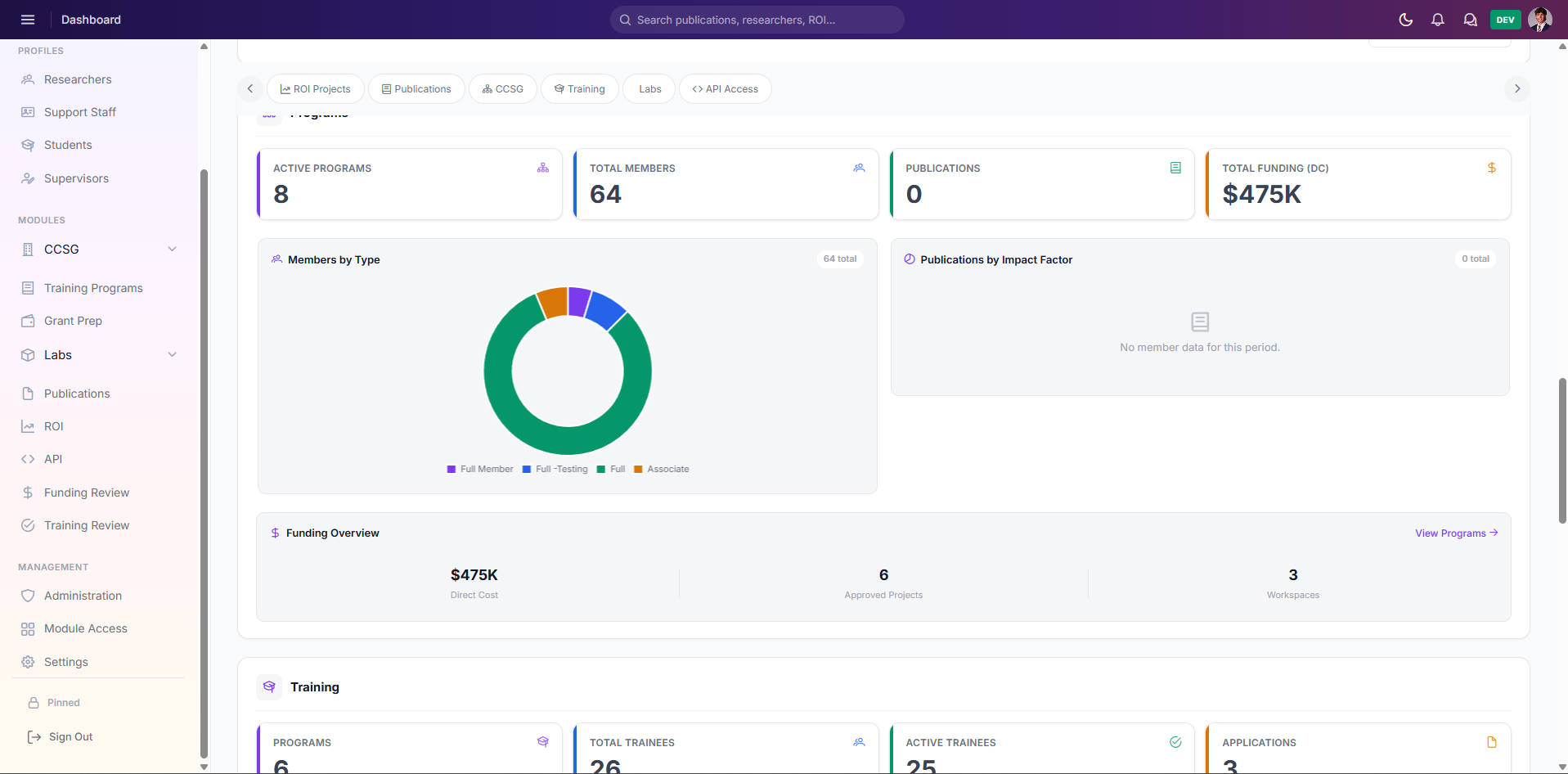Click the Full green legend entry
Image resolution: width=1568 pixels, height=774 pixels.
(611, 469)
